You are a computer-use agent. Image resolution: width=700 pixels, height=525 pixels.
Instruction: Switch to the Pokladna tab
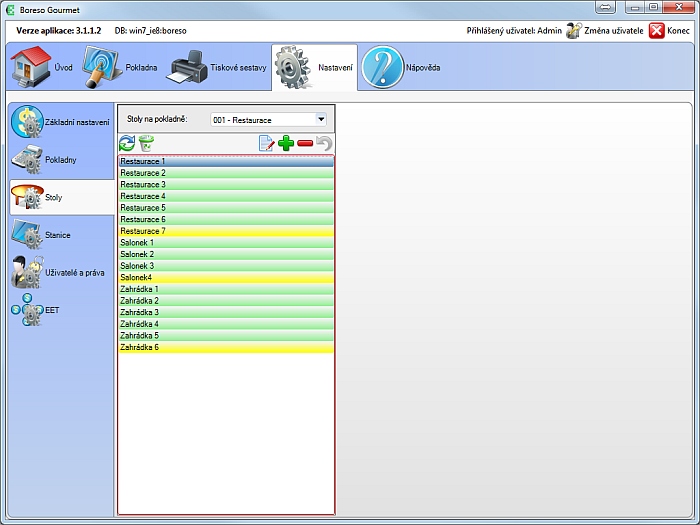click(118, 68)
